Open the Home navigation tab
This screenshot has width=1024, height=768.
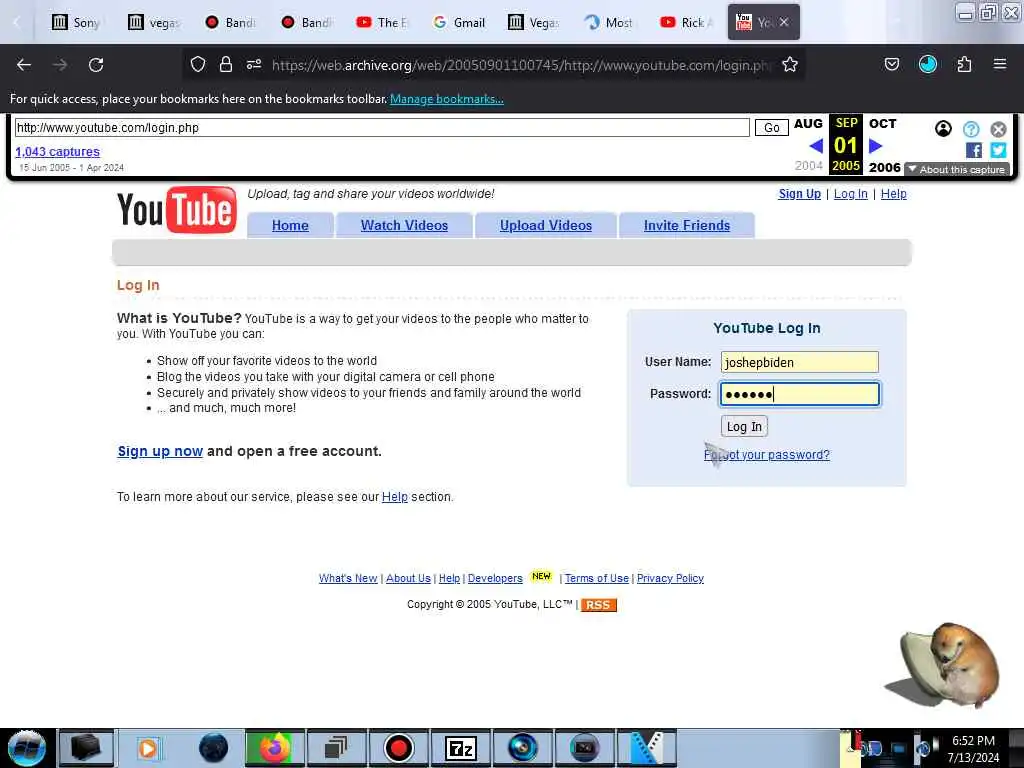(290, 225)
